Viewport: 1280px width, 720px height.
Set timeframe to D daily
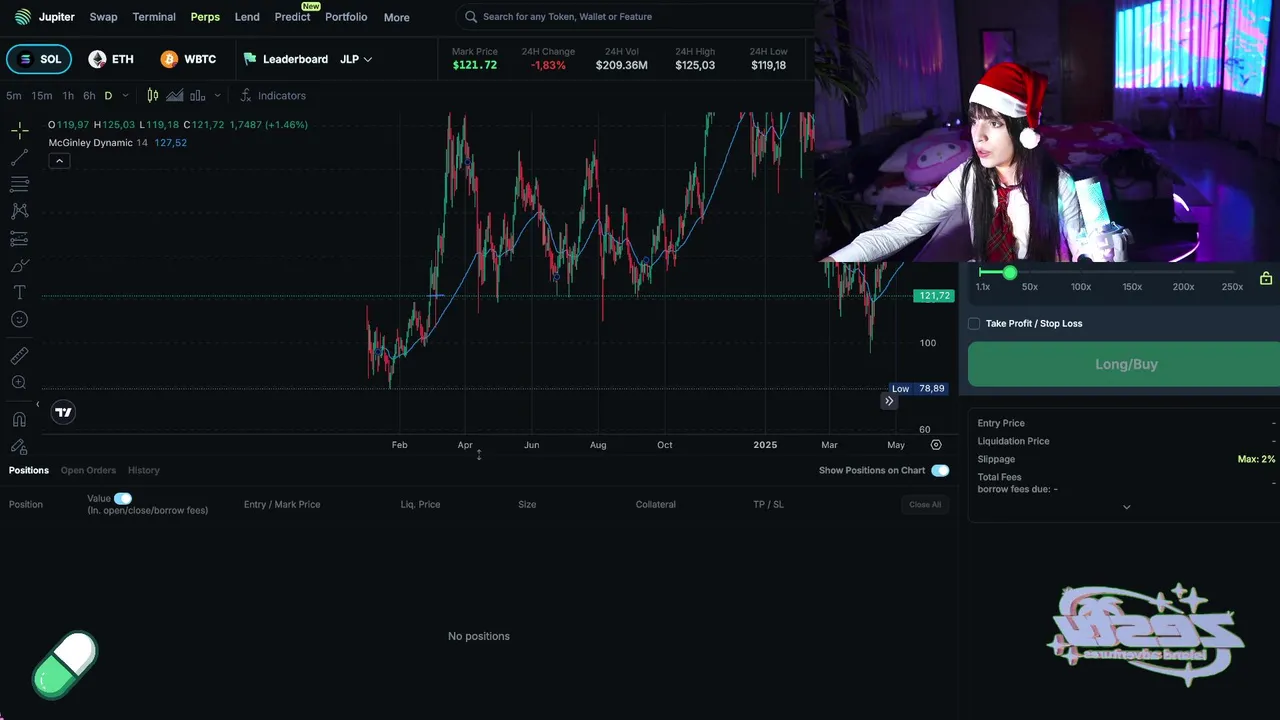pos(108,96)
